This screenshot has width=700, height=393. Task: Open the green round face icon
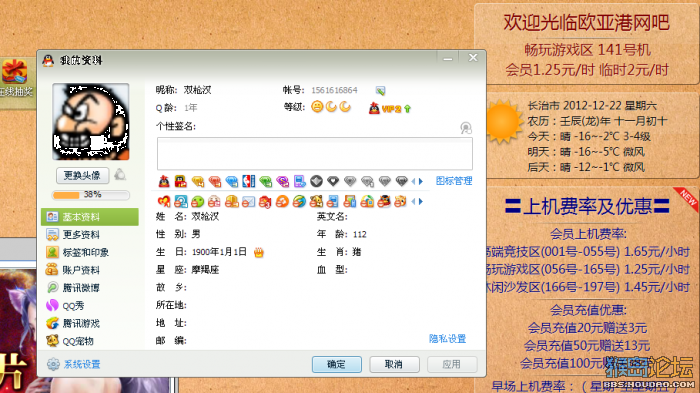(x=198, y=202)
